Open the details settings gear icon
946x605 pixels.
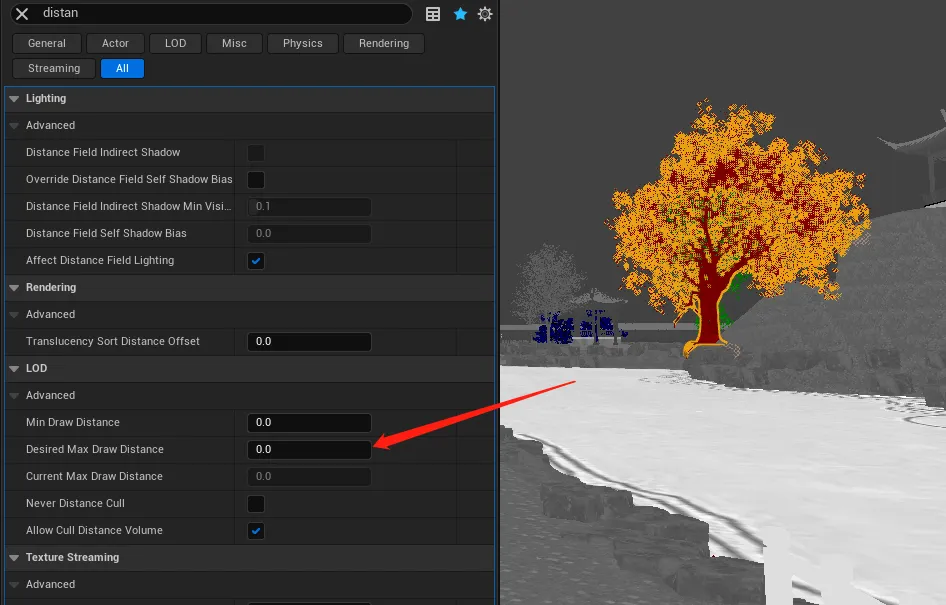click(x=486, y=14)
